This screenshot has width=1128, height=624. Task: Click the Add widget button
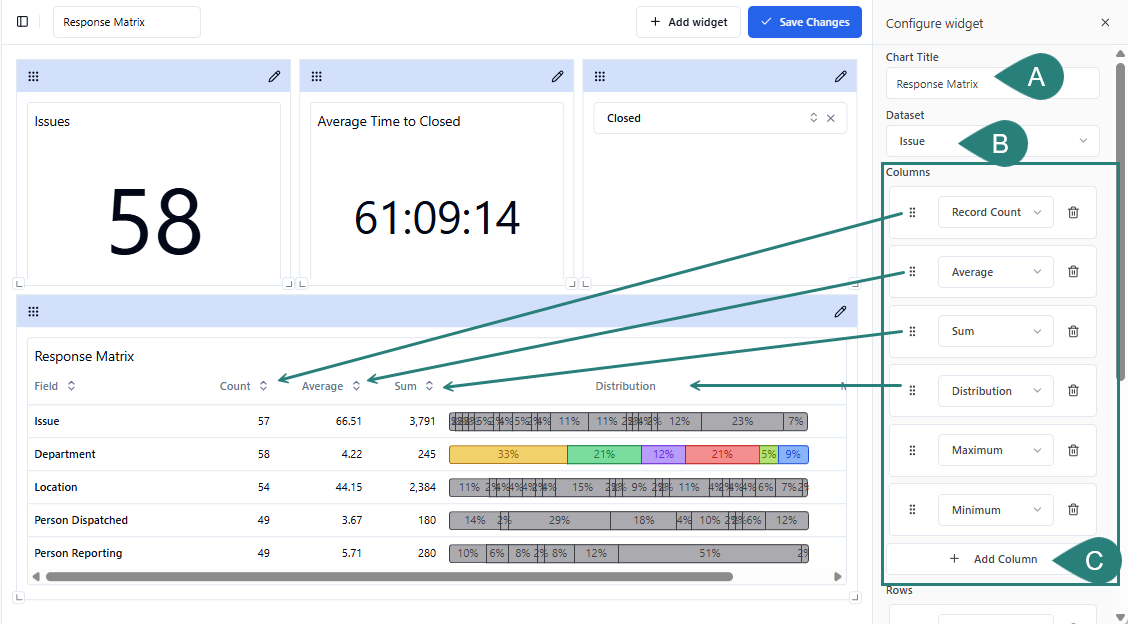(688, 22)
